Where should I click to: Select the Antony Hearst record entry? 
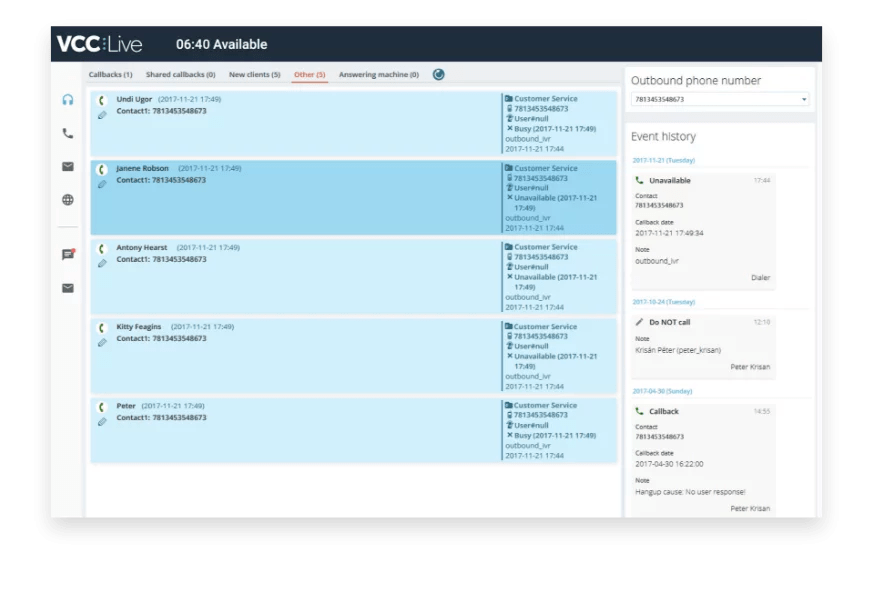click(x=300, y=276)
